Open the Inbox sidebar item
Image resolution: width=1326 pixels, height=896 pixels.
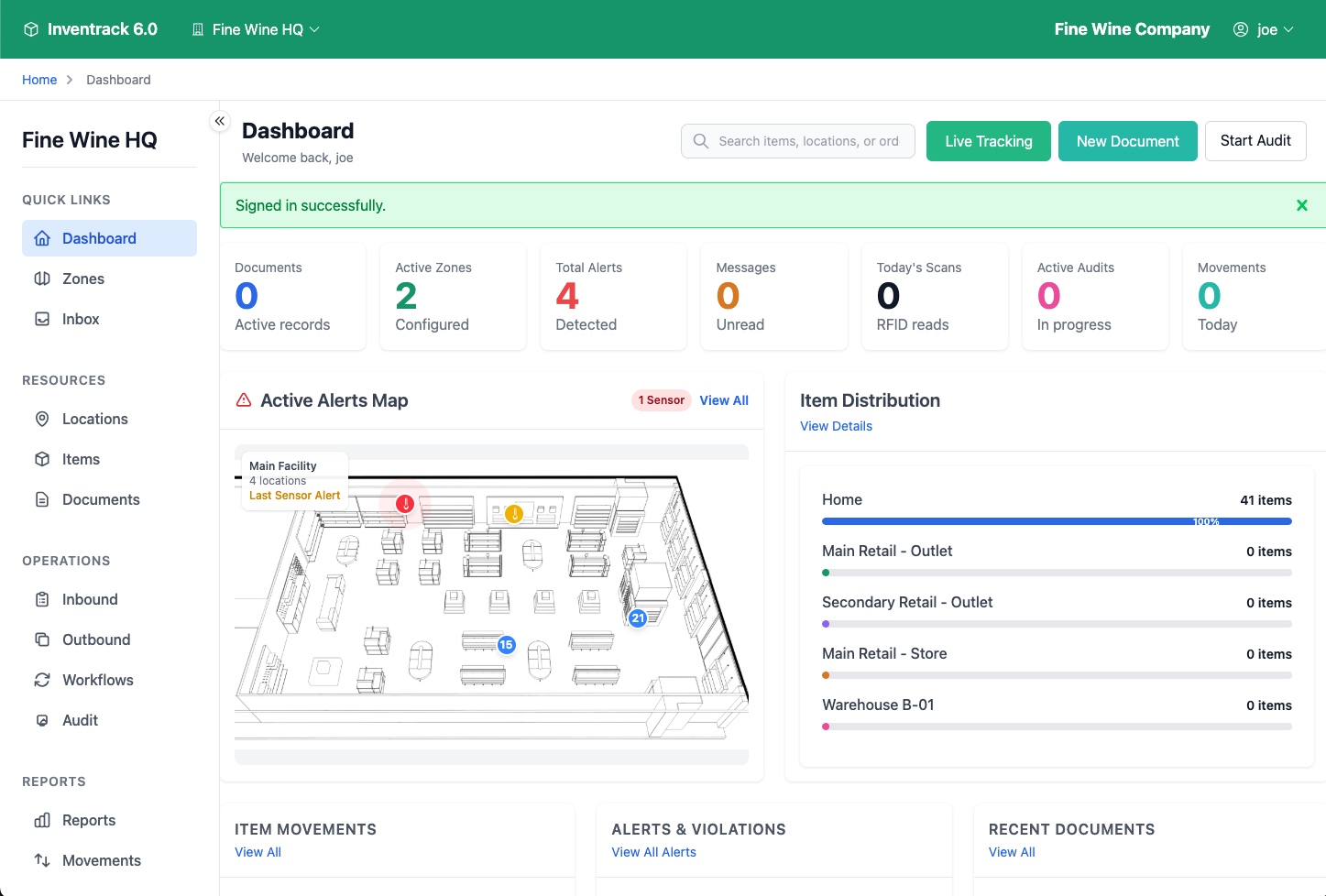tap(81, 319)
